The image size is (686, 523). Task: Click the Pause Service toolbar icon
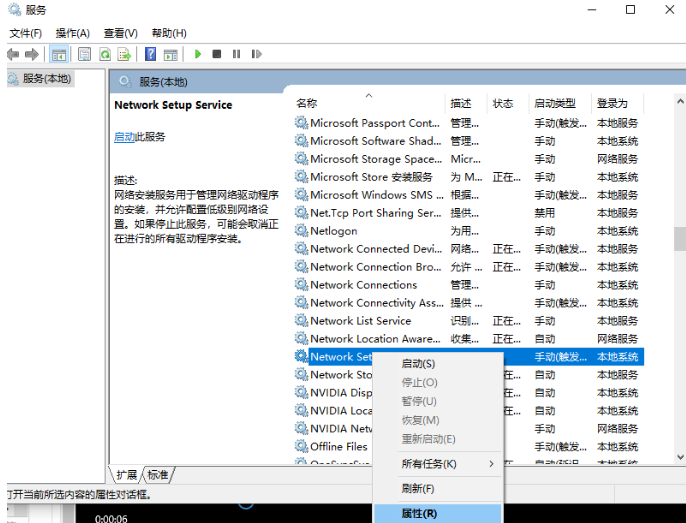point(236,54)
